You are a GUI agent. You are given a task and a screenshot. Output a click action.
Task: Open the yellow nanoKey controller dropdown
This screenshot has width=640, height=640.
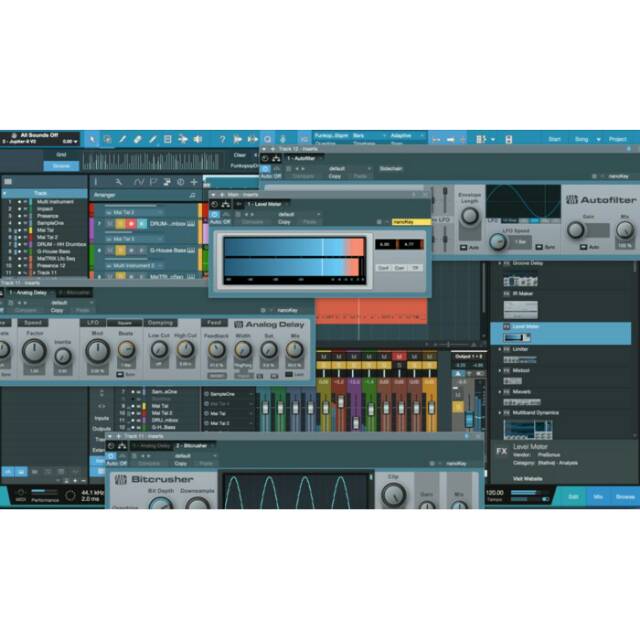pos(411,222)
